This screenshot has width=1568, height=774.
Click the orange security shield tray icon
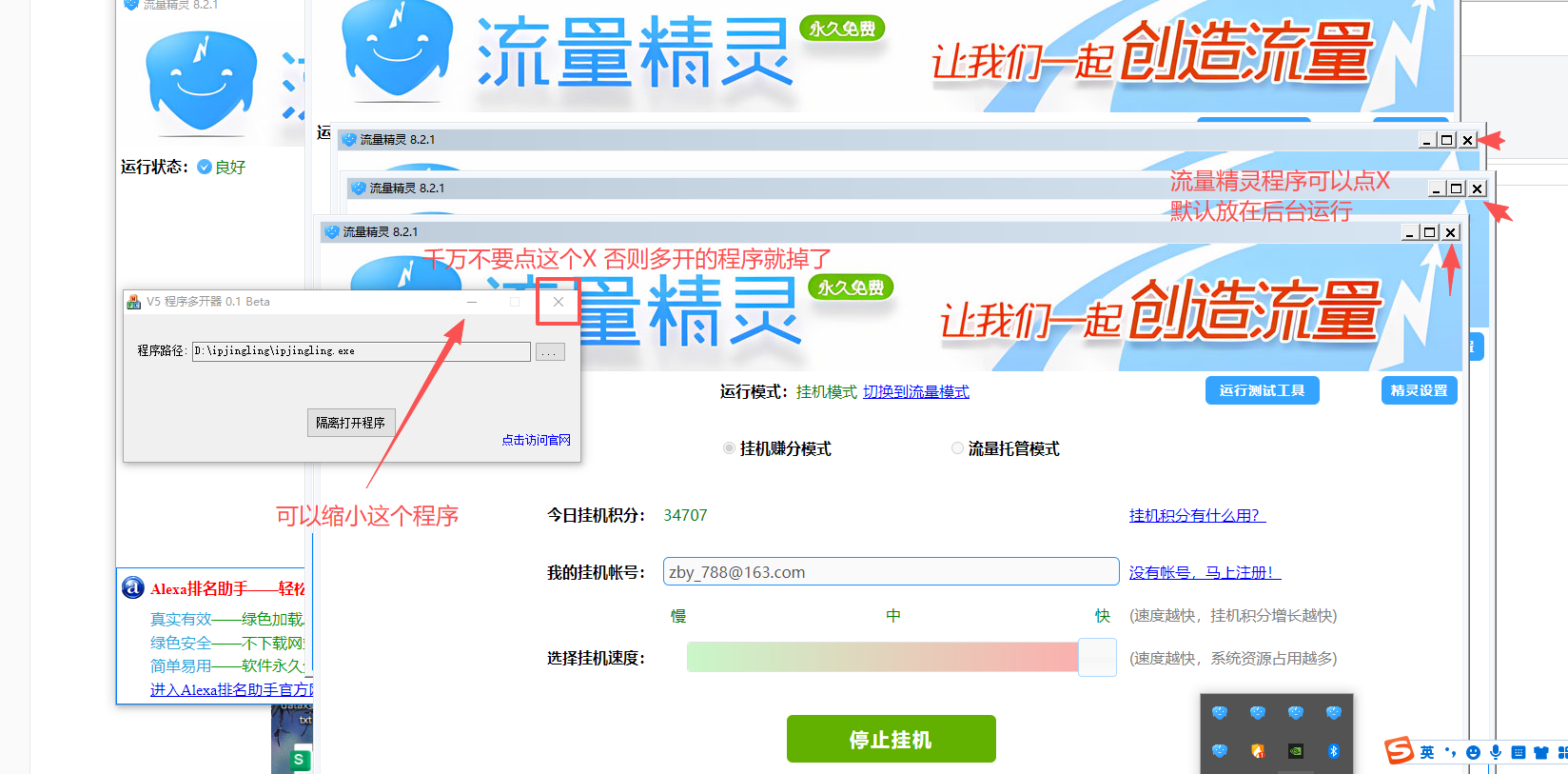1258,751
